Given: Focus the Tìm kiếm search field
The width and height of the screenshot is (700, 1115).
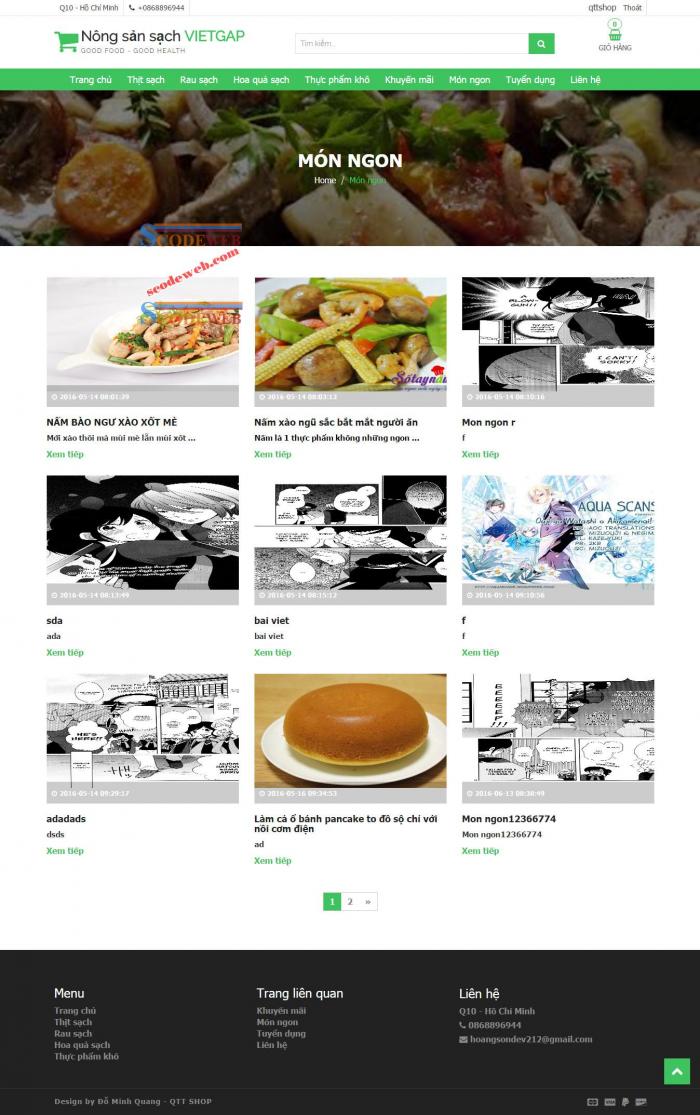Looking at the screenshot, I should point(412,43).
